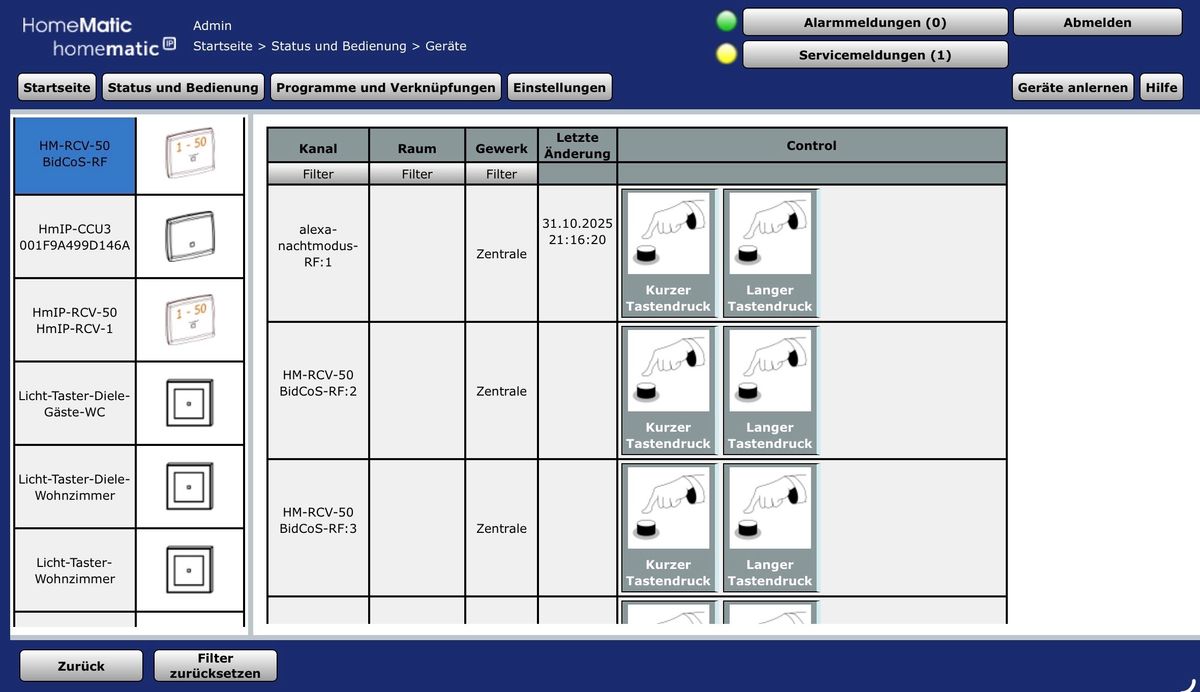Open Status und Bedienung menu
1200x692 pixels.
point(183,87)
